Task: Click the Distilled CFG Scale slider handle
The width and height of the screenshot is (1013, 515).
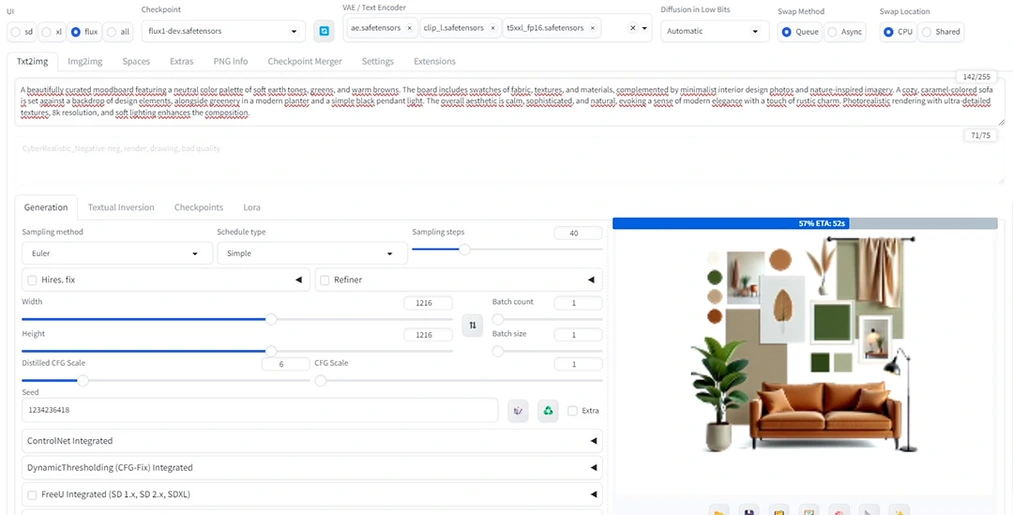Action: pyautogui.click(x=83, y=381)
